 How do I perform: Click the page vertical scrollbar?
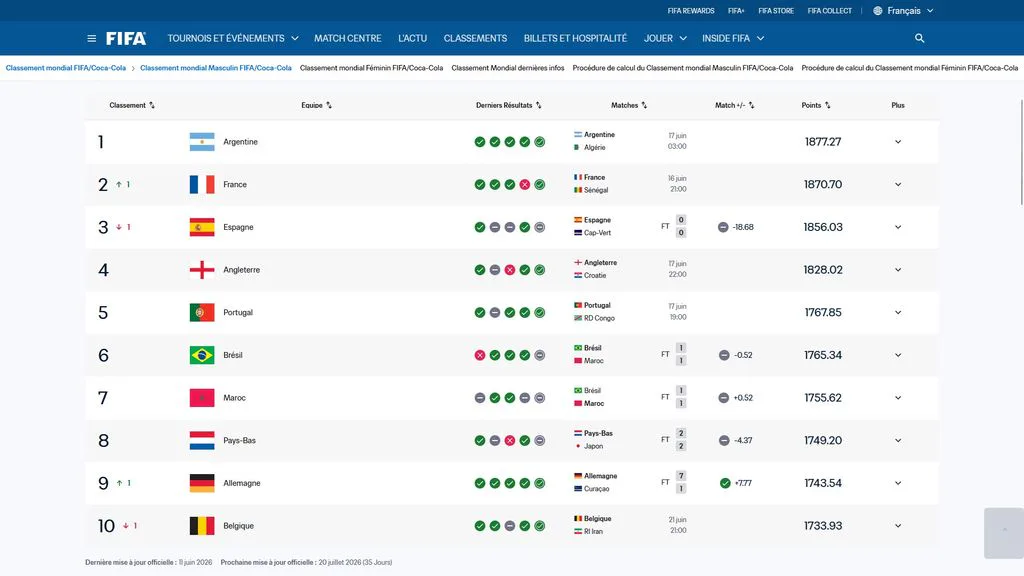tap(1021, 152)
